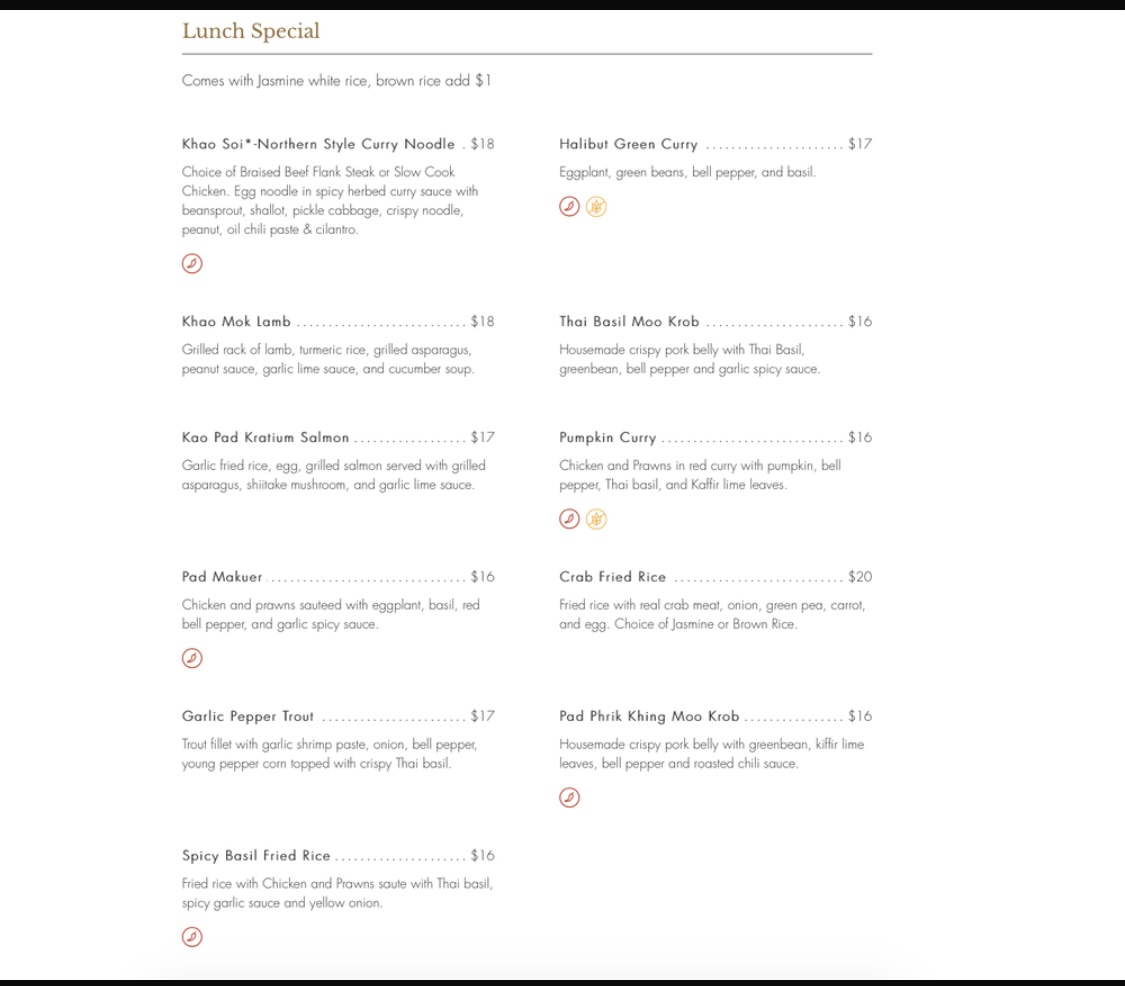1125x986 pixels.
Task: Open the Kao Pad Kratium Salmon item
Action: [266, 438]
